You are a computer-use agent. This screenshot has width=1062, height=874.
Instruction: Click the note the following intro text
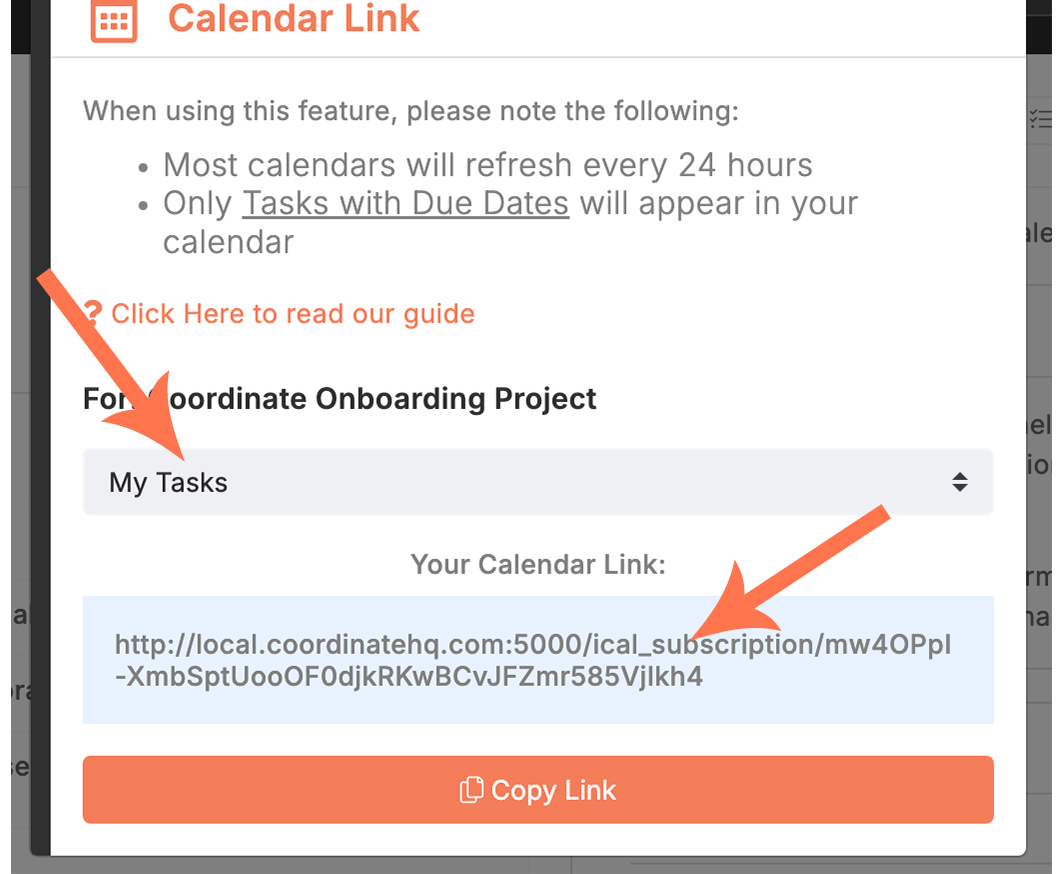tap(410, 111)
